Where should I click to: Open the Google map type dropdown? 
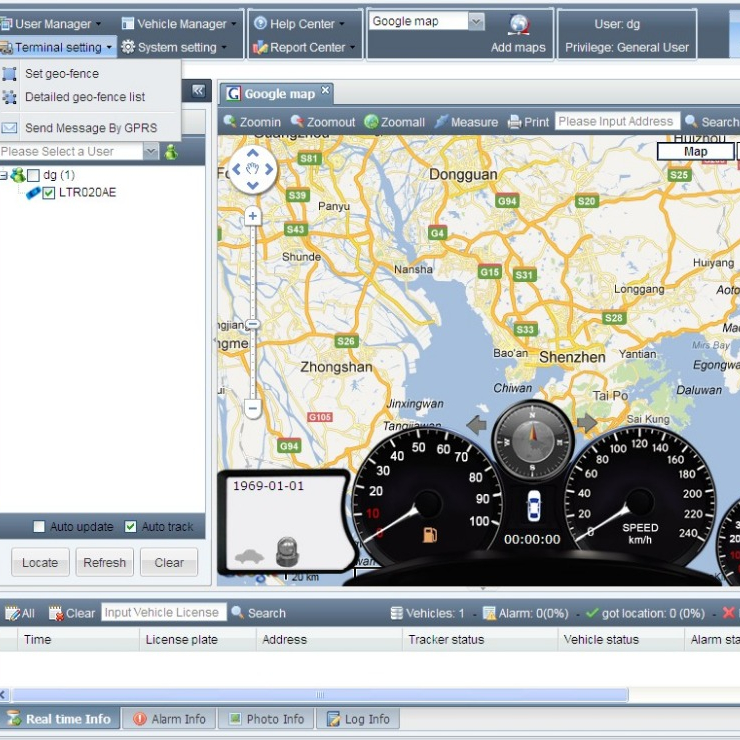476,21
